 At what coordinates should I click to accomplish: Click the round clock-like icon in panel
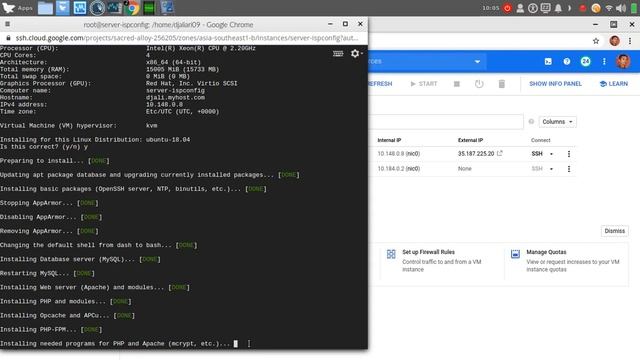pos(97,8)
